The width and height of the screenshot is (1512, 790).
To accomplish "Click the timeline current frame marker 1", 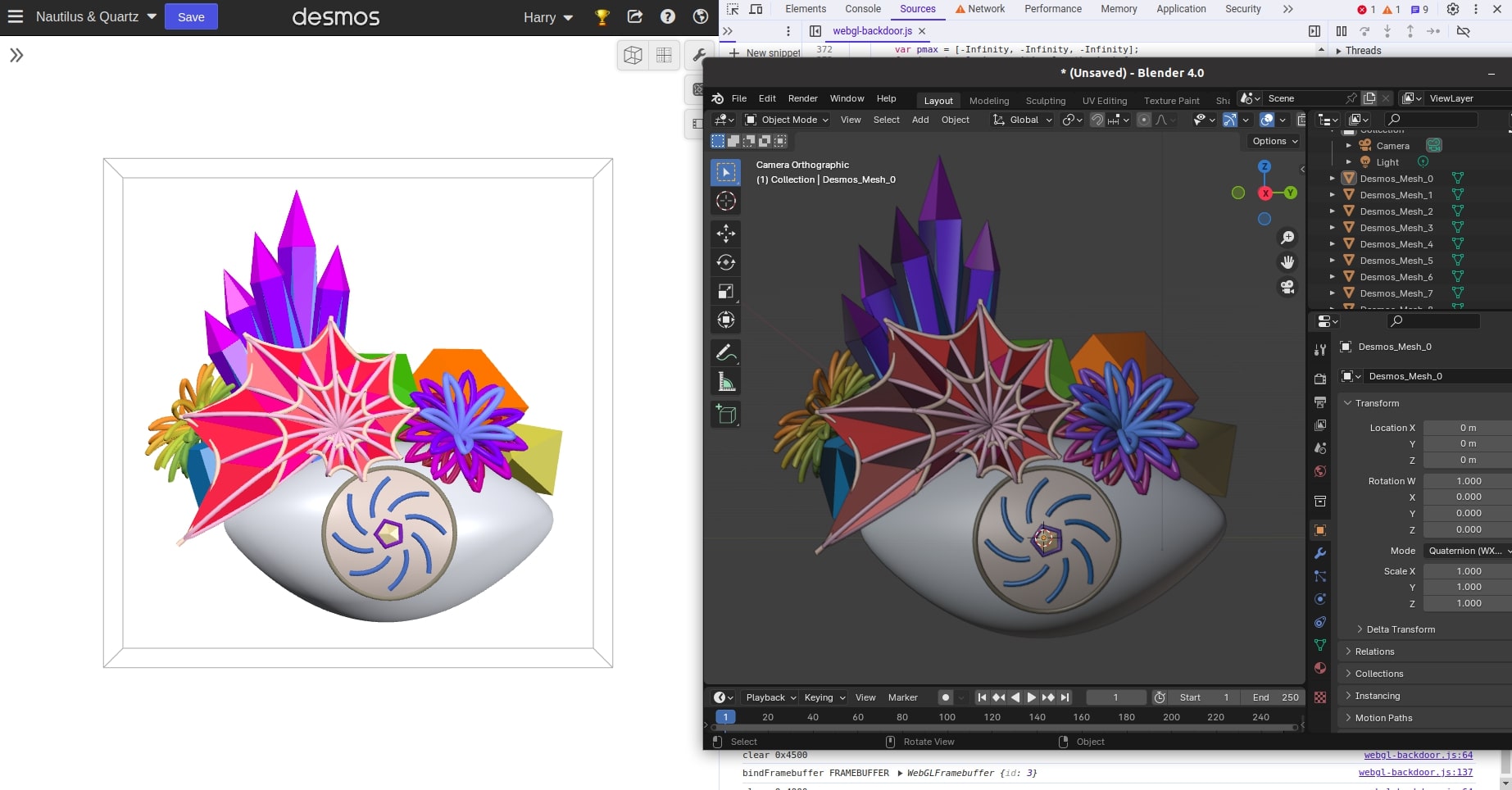I will 725,717.
